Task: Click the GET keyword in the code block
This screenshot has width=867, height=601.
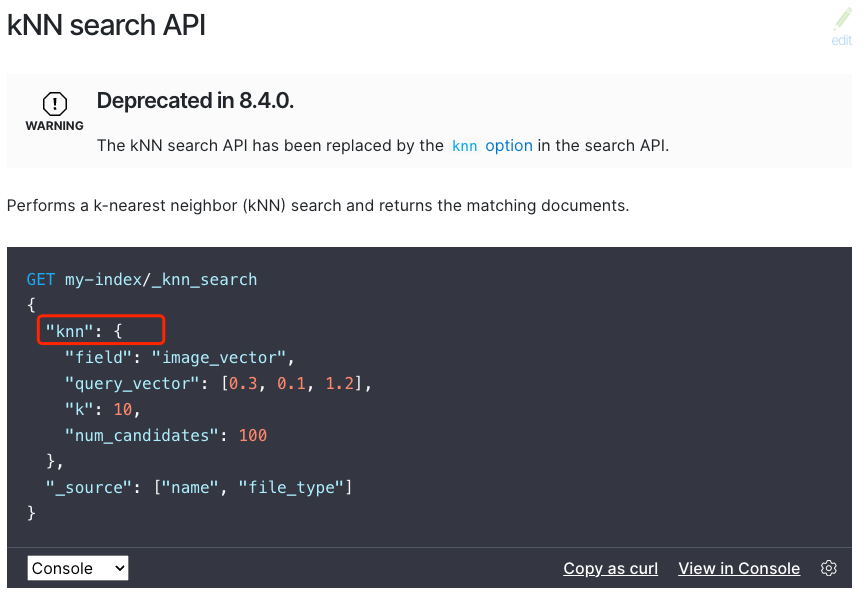Action: click(41, 279)
